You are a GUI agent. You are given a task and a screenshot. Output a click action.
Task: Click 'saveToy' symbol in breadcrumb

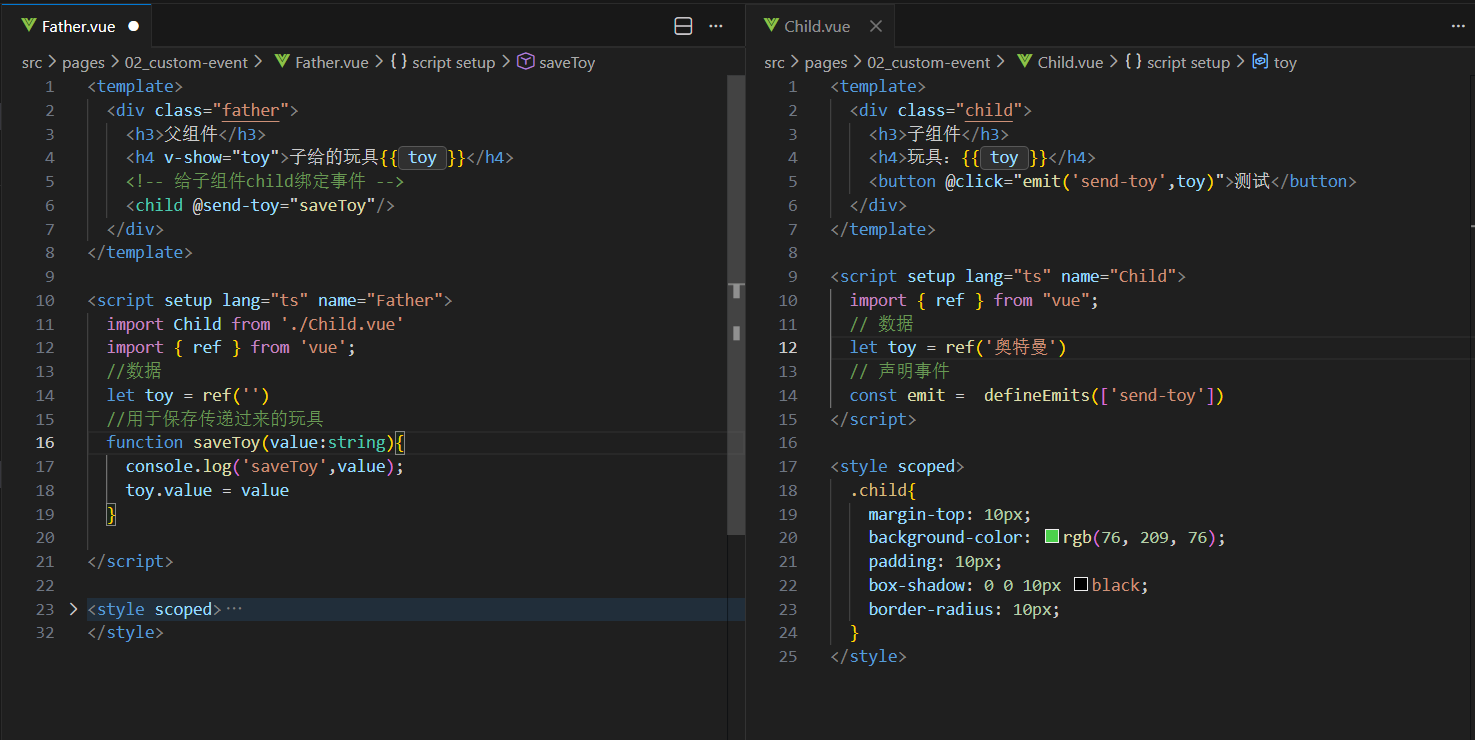[567, 62]
